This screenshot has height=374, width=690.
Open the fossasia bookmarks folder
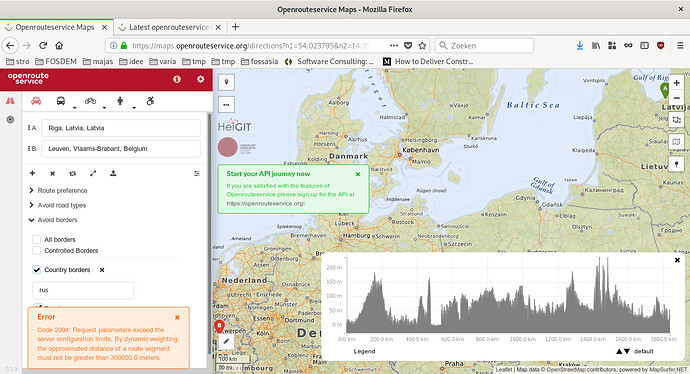point(260,62)
